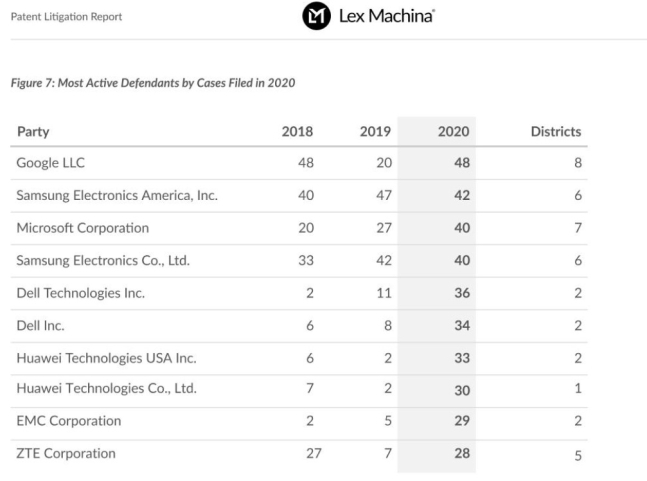Click the 2019 column header

376,131
